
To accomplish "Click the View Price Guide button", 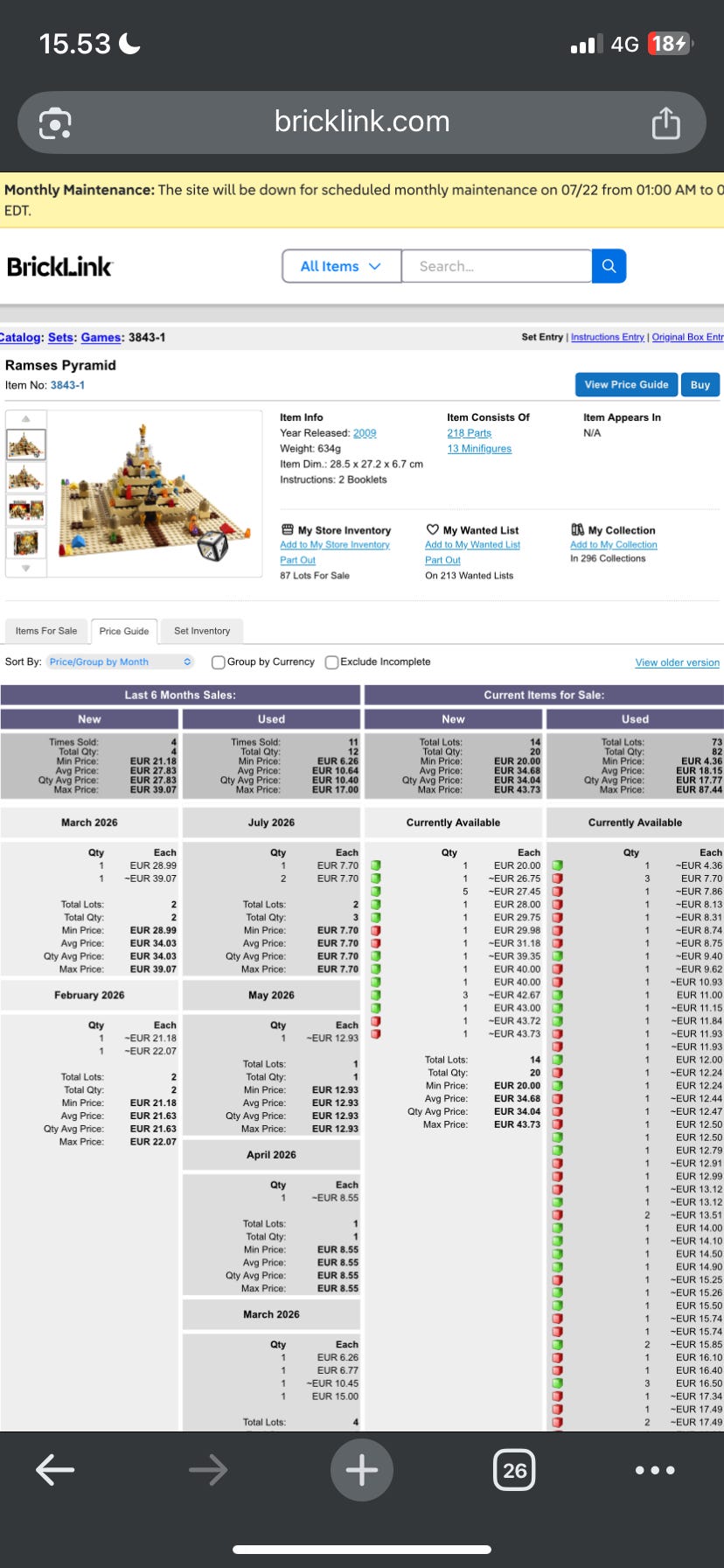I will click(626, 384).
